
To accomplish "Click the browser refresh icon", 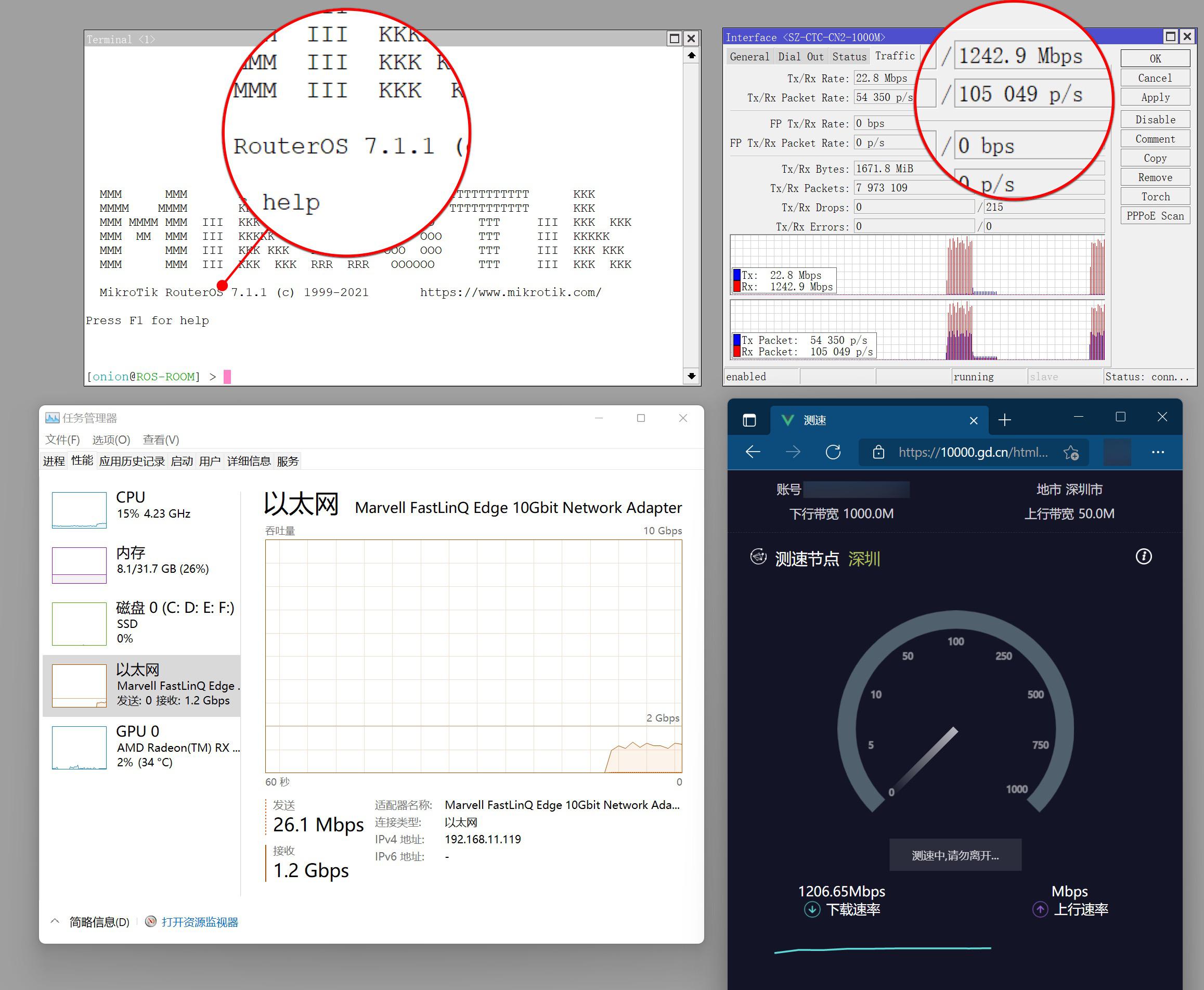I will pyautogui.click(x=833, y=452).
